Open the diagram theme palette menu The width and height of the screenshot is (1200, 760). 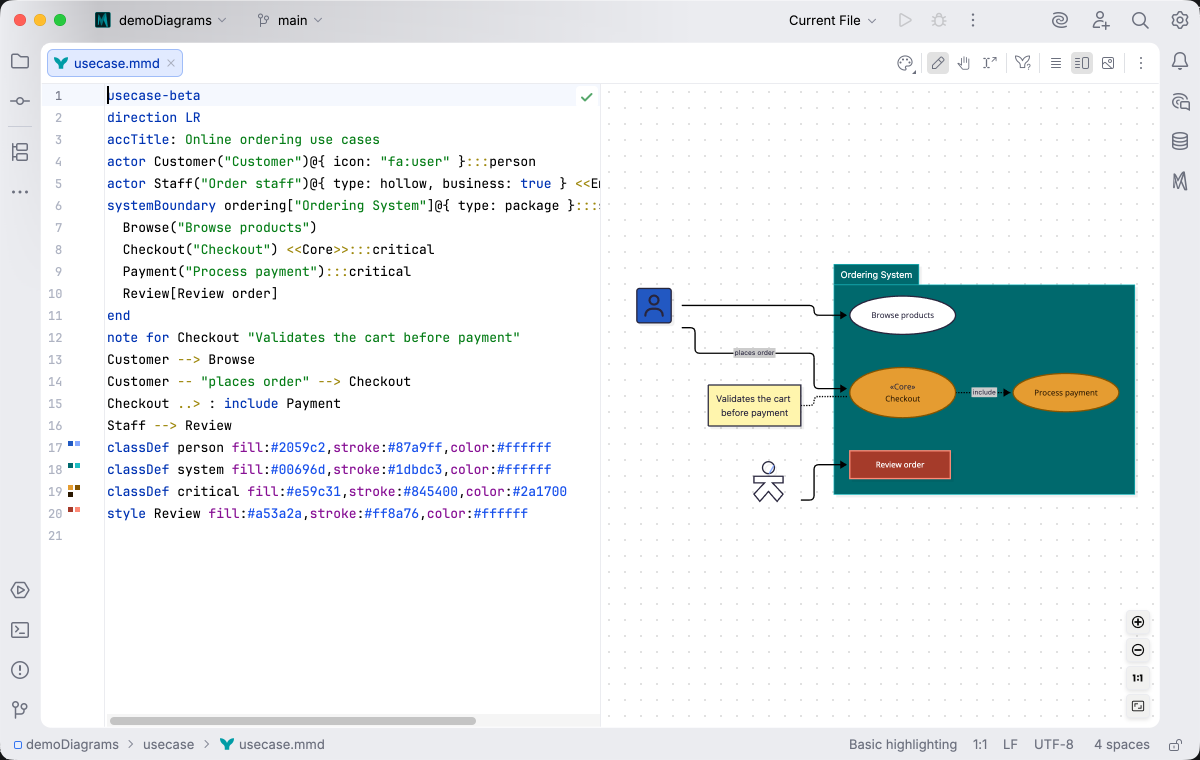pos(905,63)
